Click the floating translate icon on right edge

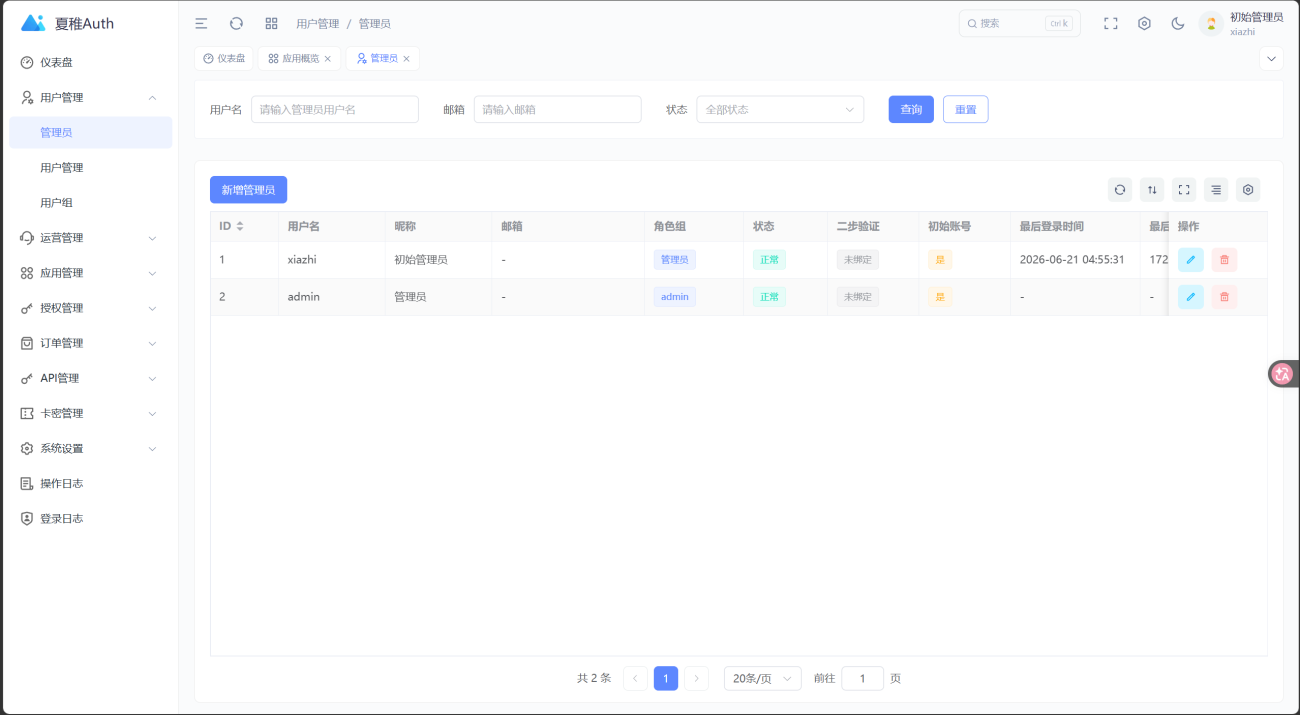(x=1282, y=374)
